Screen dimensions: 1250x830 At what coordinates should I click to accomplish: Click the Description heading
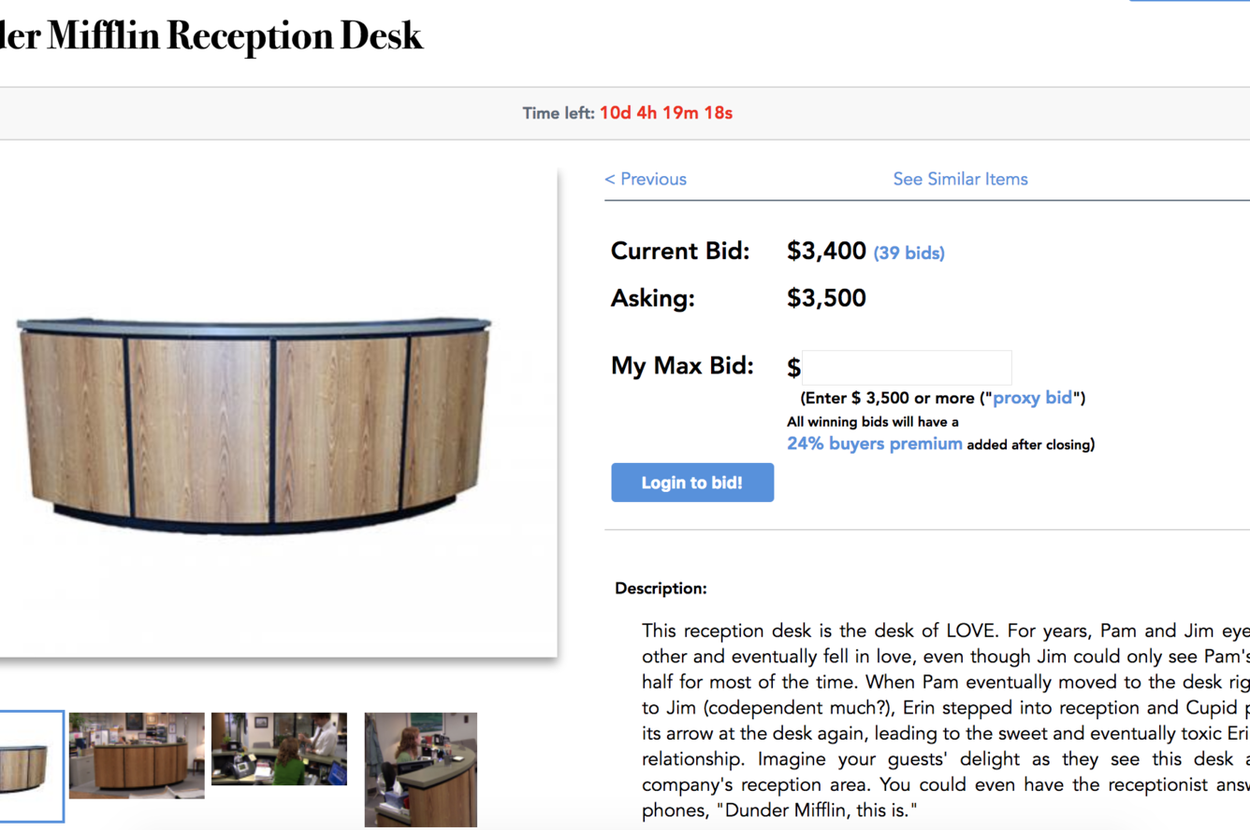pyautogui.click(x=660, y=588)
